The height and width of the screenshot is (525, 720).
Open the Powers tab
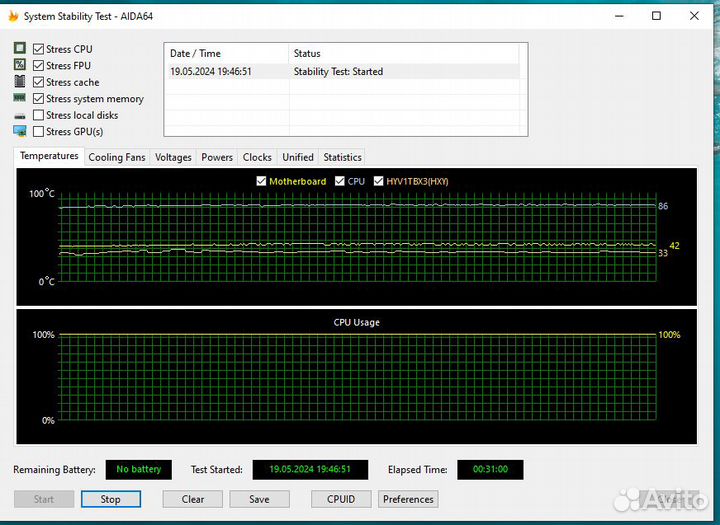pos(217,157)
